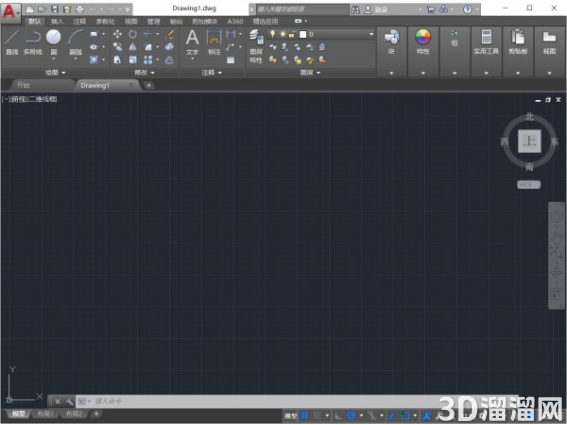Image resolution: width=567 pixels, height=425 pixels.
Task: Select the Mirror tool in Modify panel
Action: point(133,47)
